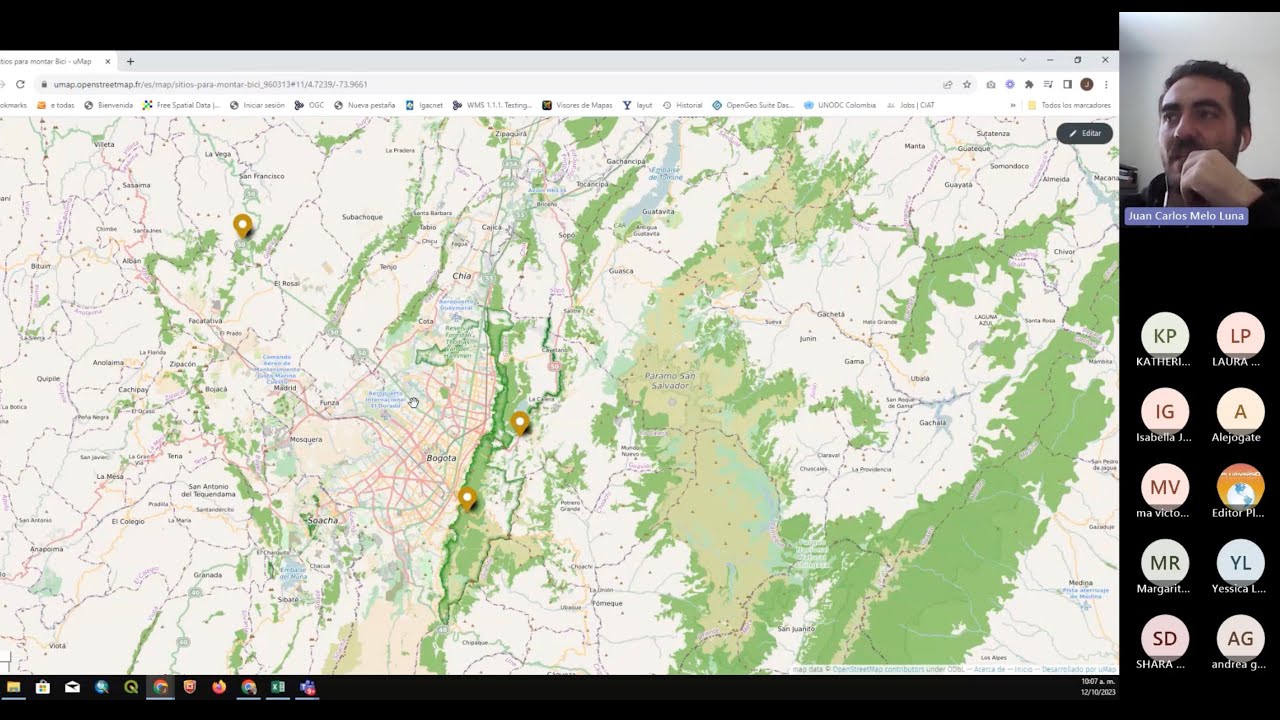
Task: Open QGIS from the taskbar
Action: pyautogui.click(x=131, y=687)
